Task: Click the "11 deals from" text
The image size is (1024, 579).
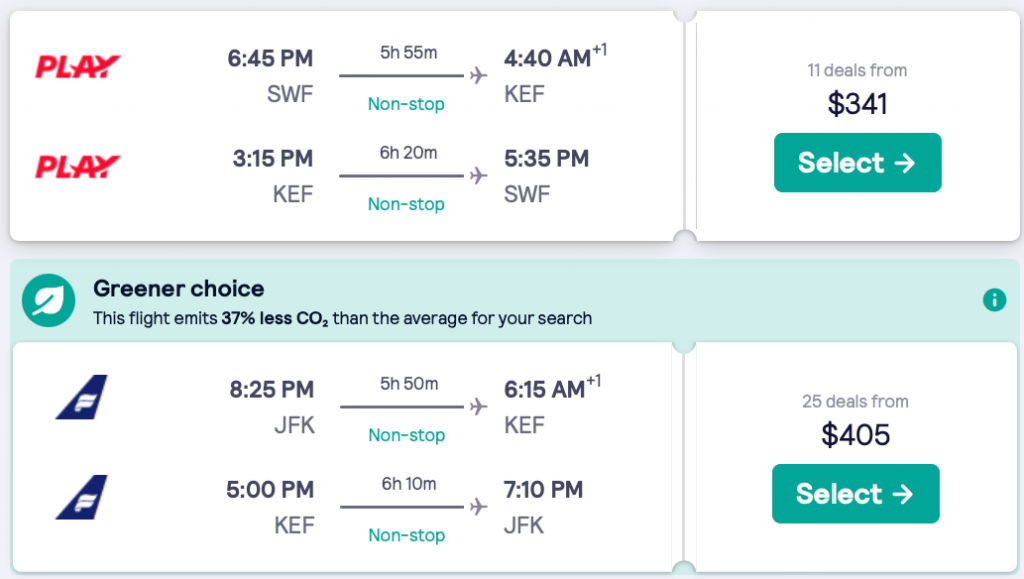Action: (857, 70)
